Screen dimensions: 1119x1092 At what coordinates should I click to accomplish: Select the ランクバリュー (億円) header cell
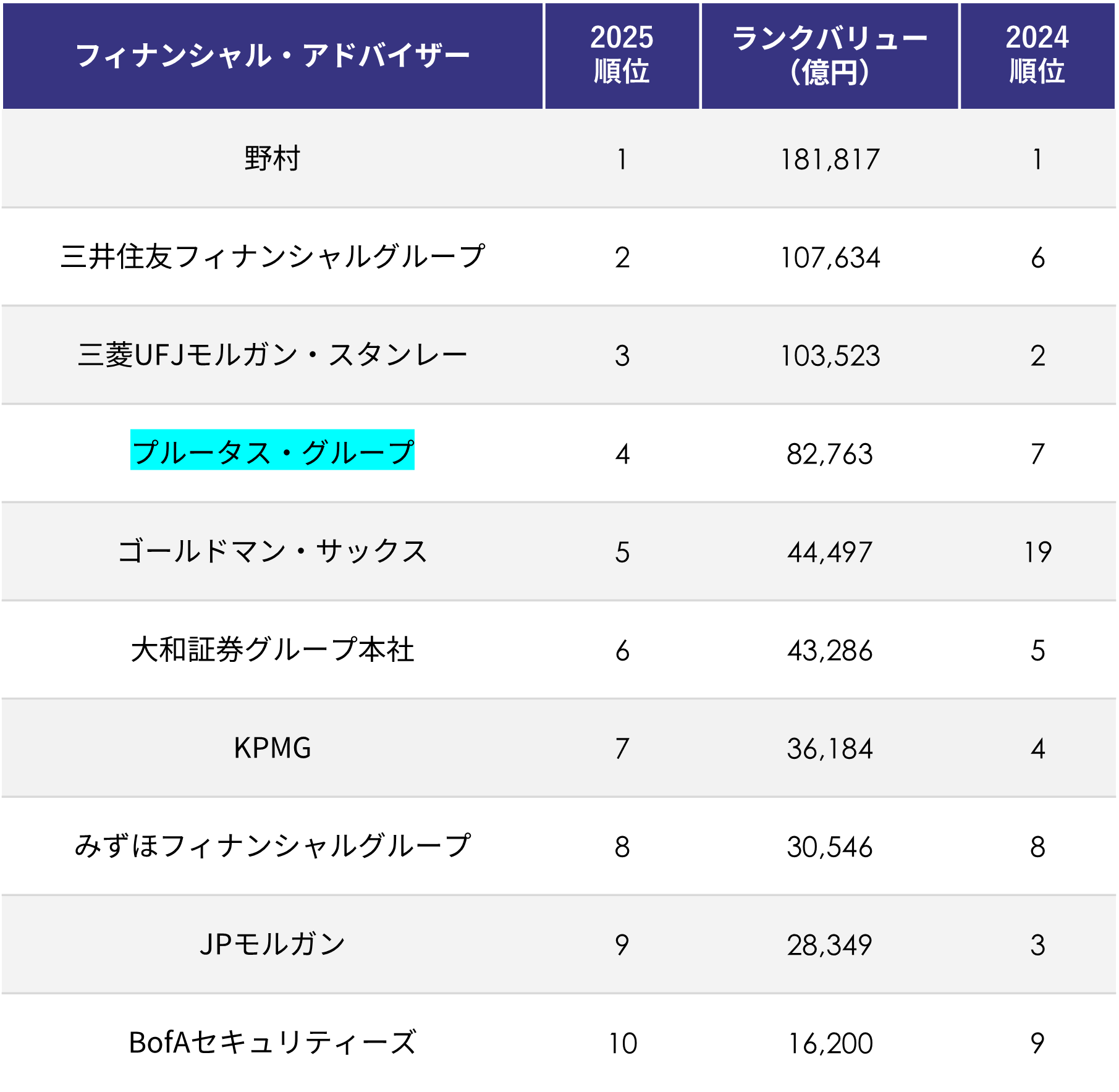pyautogui.click(x=829, y=56)
